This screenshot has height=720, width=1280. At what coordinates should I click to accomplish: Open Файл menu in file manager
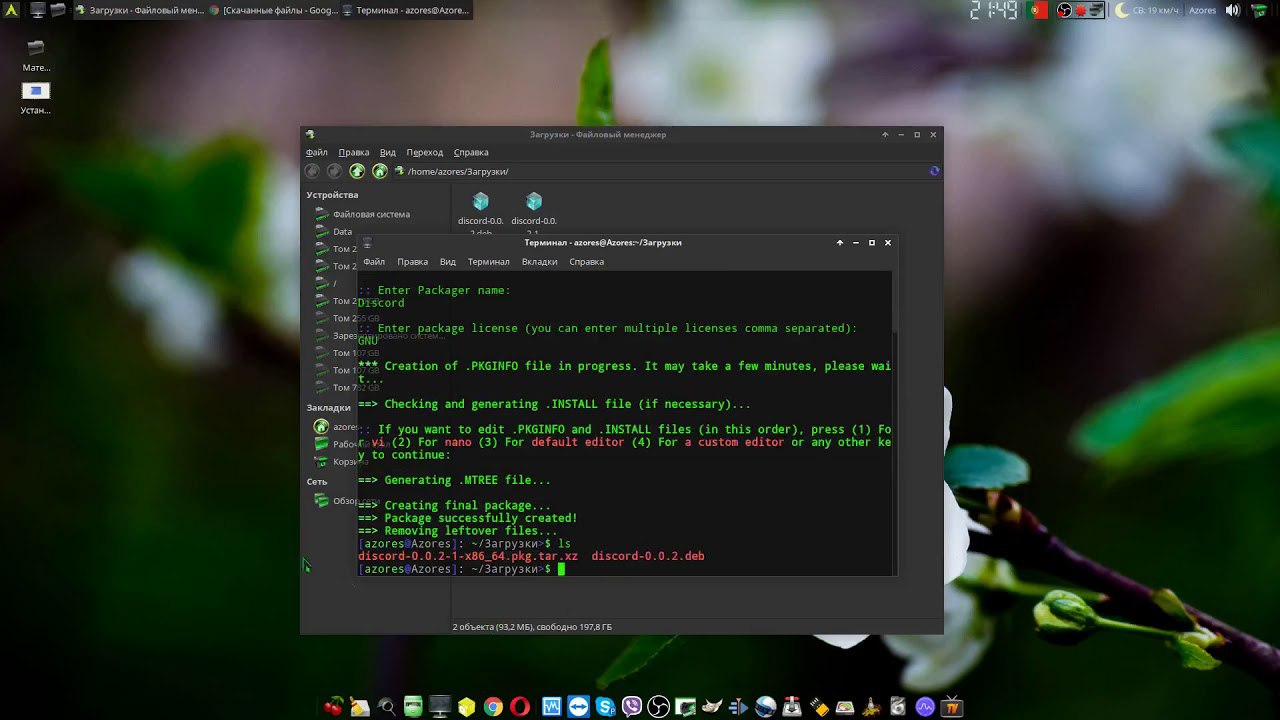316,152
